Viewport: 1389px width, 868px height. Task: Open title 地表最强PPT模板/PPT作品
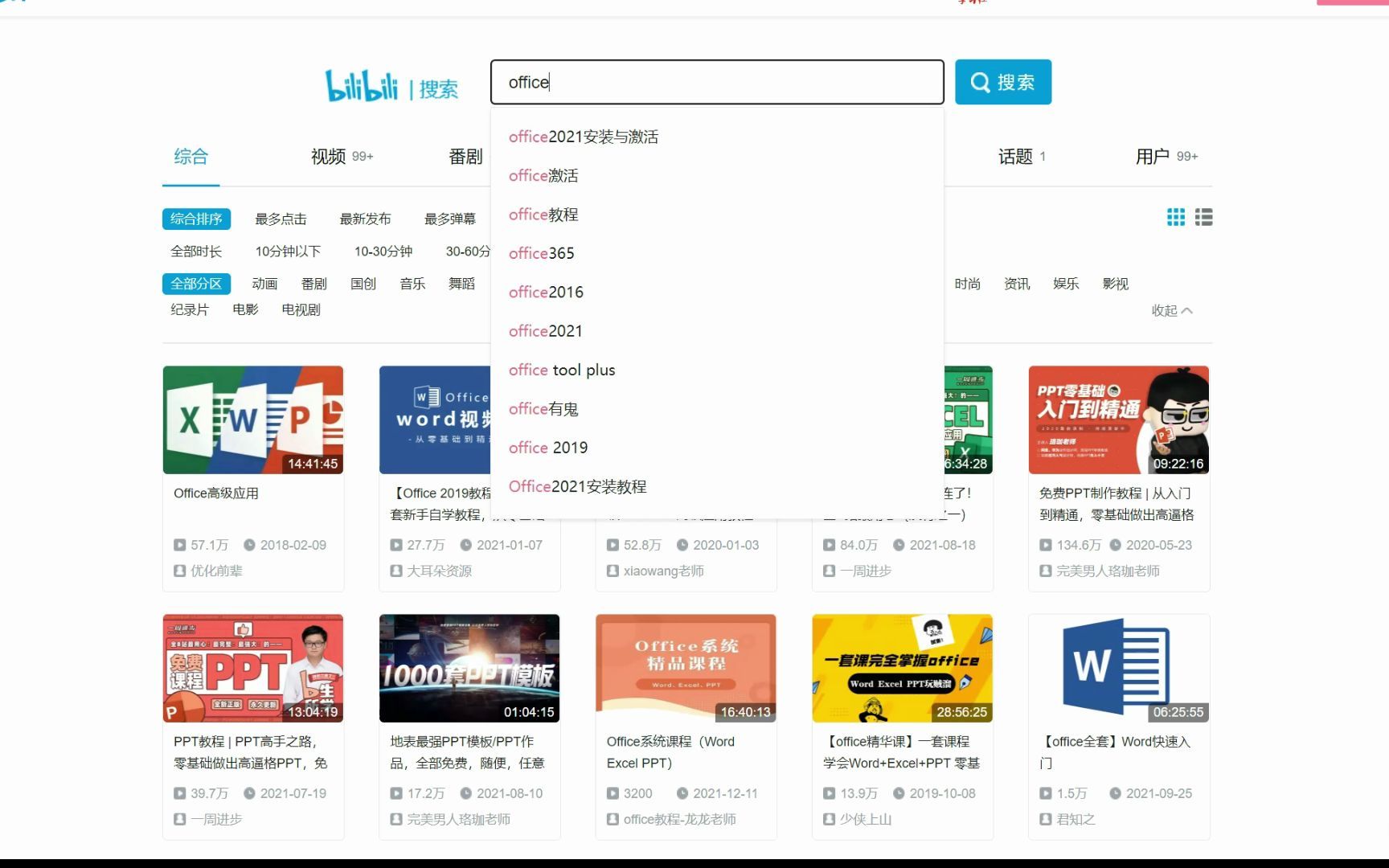pos(467,752)
